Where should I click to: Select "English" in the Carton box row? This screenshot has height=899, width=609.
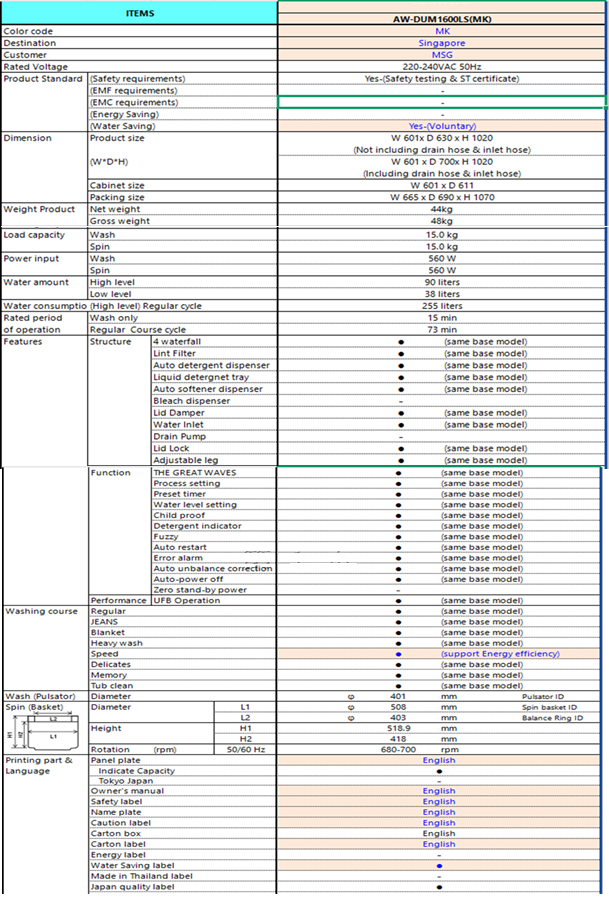(439, 834)
